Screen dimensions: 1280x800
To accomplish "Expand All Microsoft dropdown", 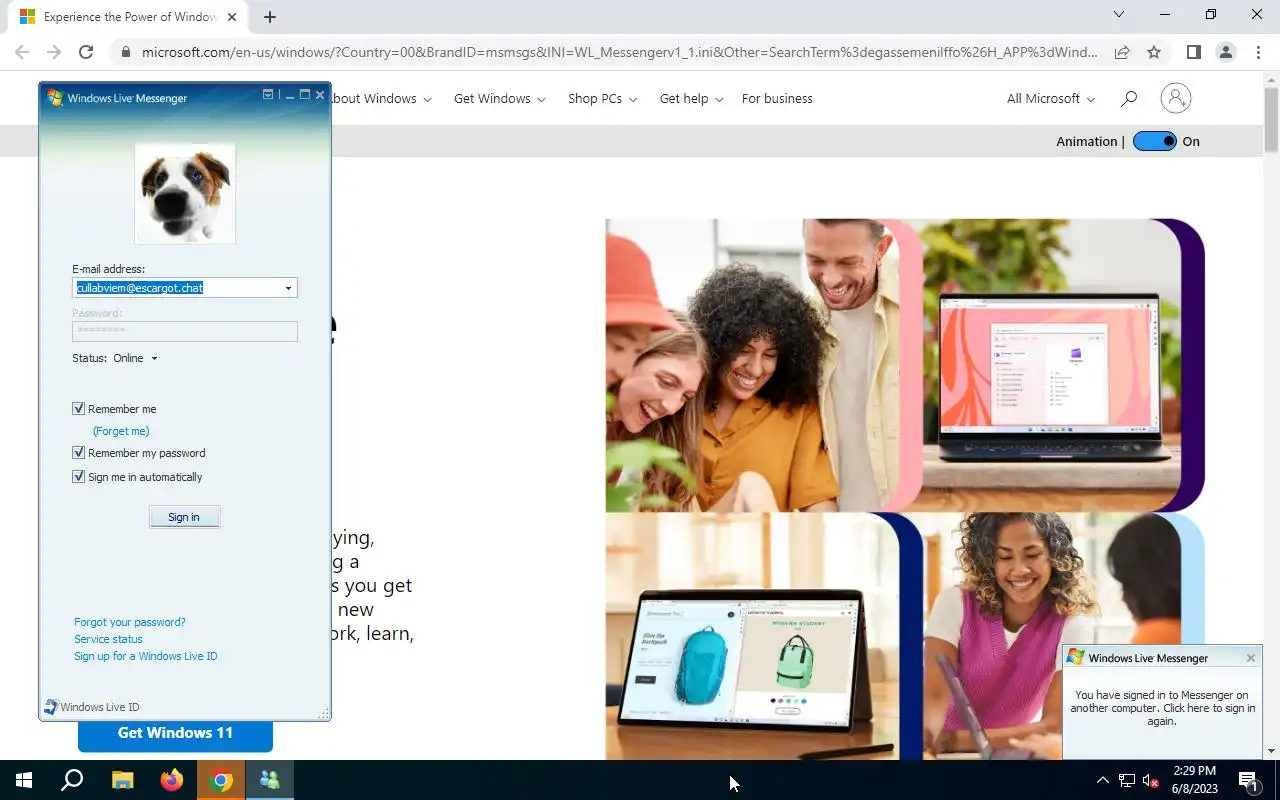I will 1051,98.
